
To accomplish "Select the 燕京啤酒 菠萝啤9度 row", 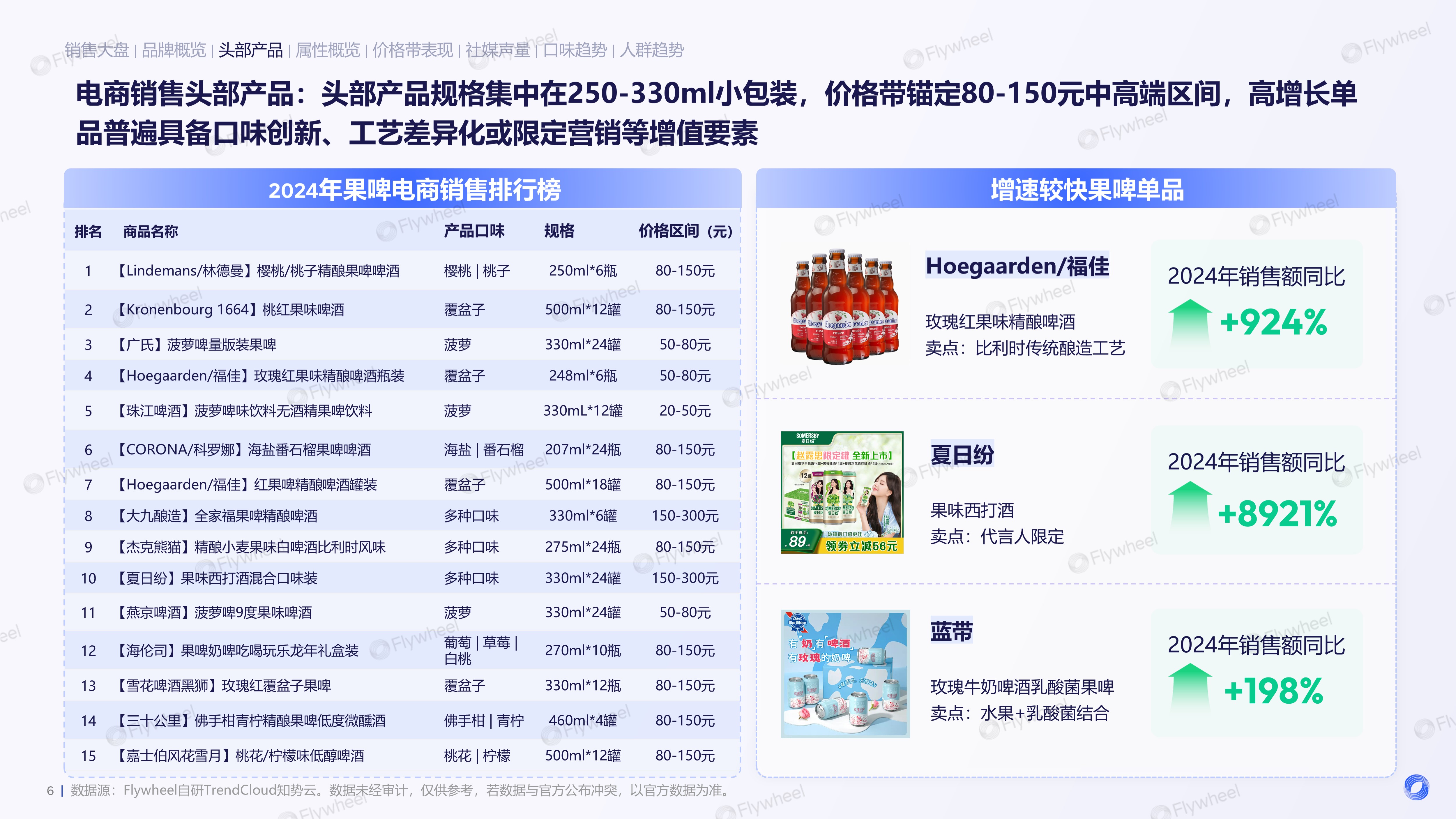I will pyautogui.click(x=402, y=613).
